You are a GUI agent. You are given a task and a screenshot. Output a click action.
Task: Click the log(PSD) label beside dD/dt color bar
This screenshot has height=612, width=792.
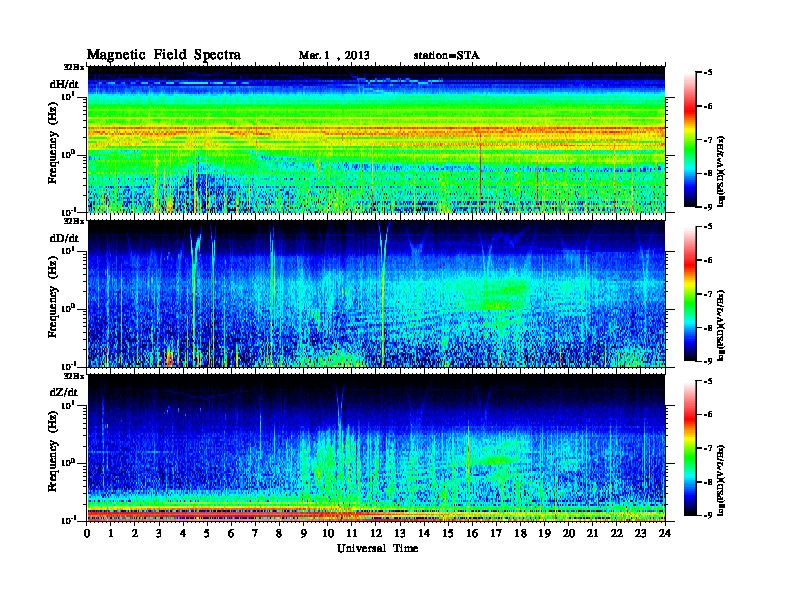click(721, 325)
